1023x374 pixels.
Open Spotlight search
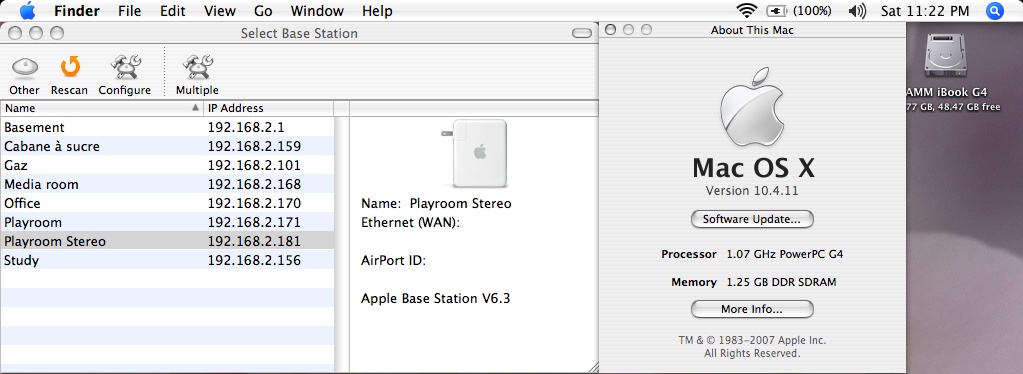(994, 10)
